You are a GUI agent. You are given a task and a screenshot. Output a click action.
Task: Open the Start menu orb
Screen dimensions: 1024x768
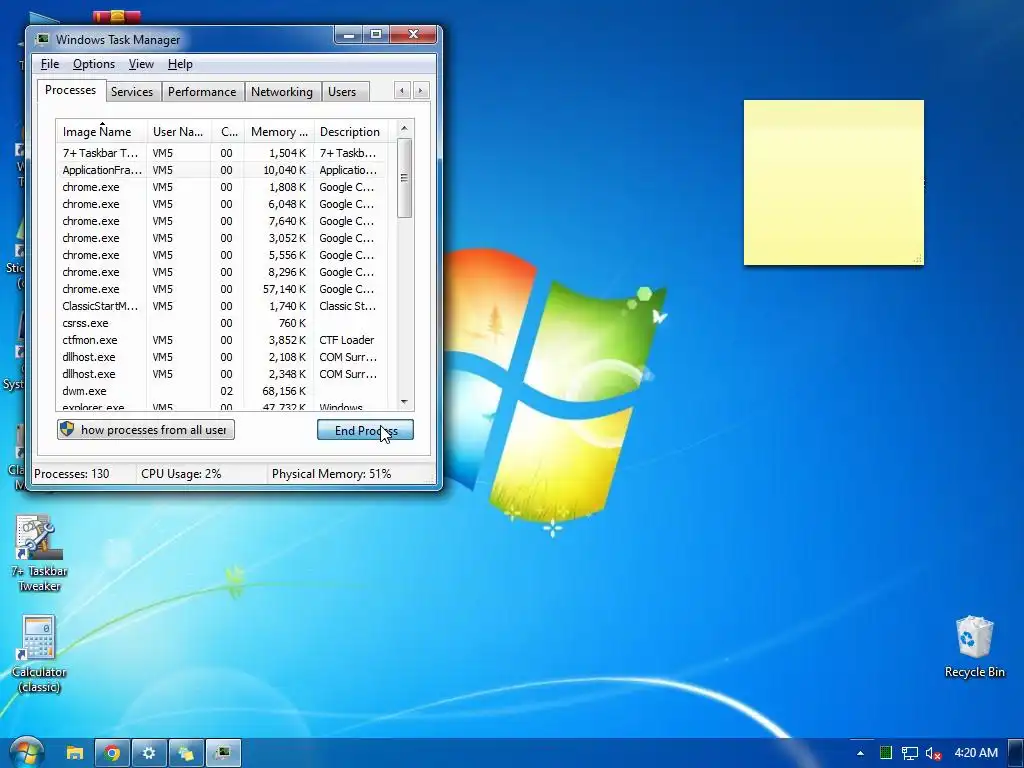pos(26,752)
